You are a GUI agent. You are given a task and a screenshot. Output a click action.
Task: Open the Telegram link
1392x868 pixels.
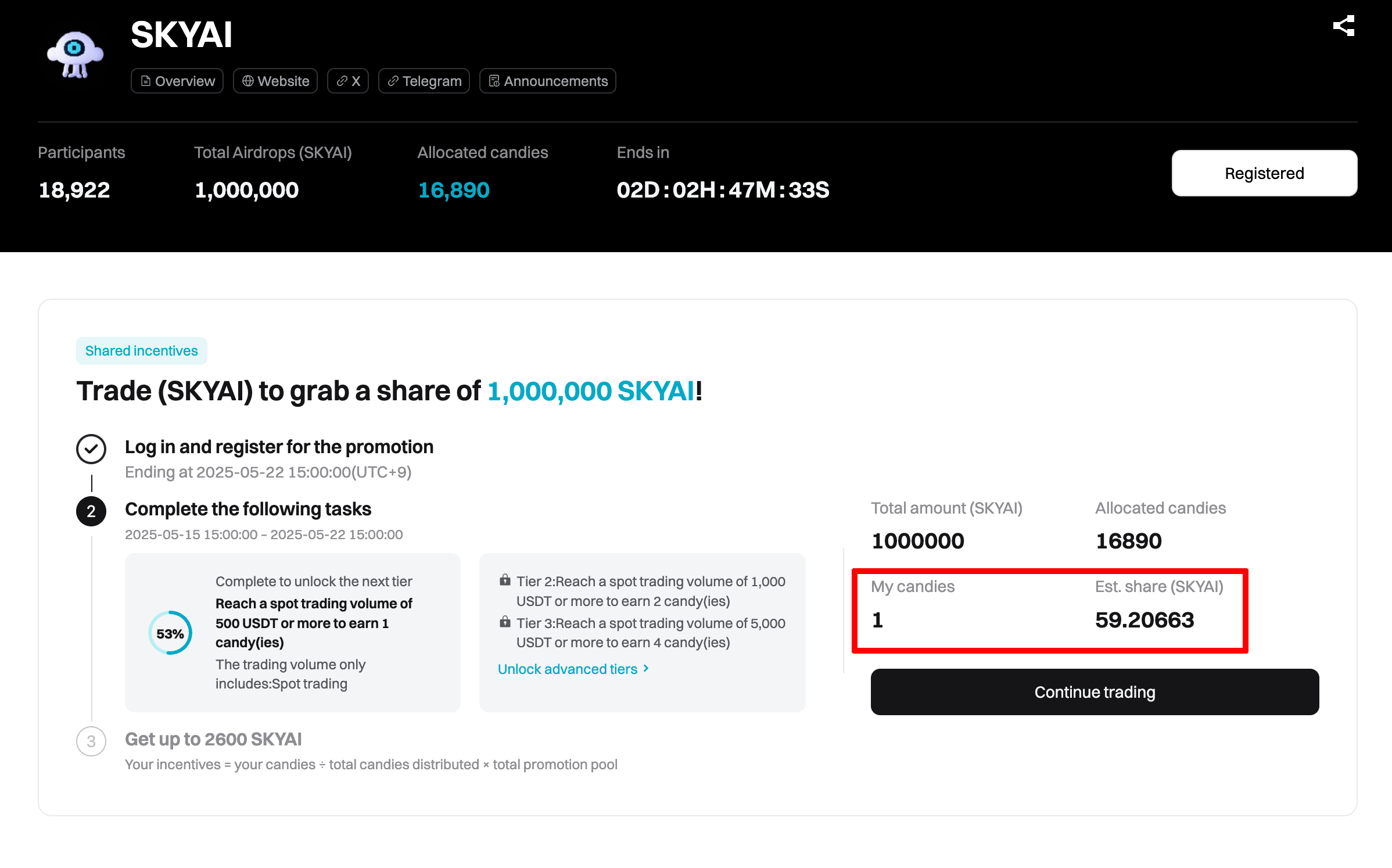[x=424, y=81]
